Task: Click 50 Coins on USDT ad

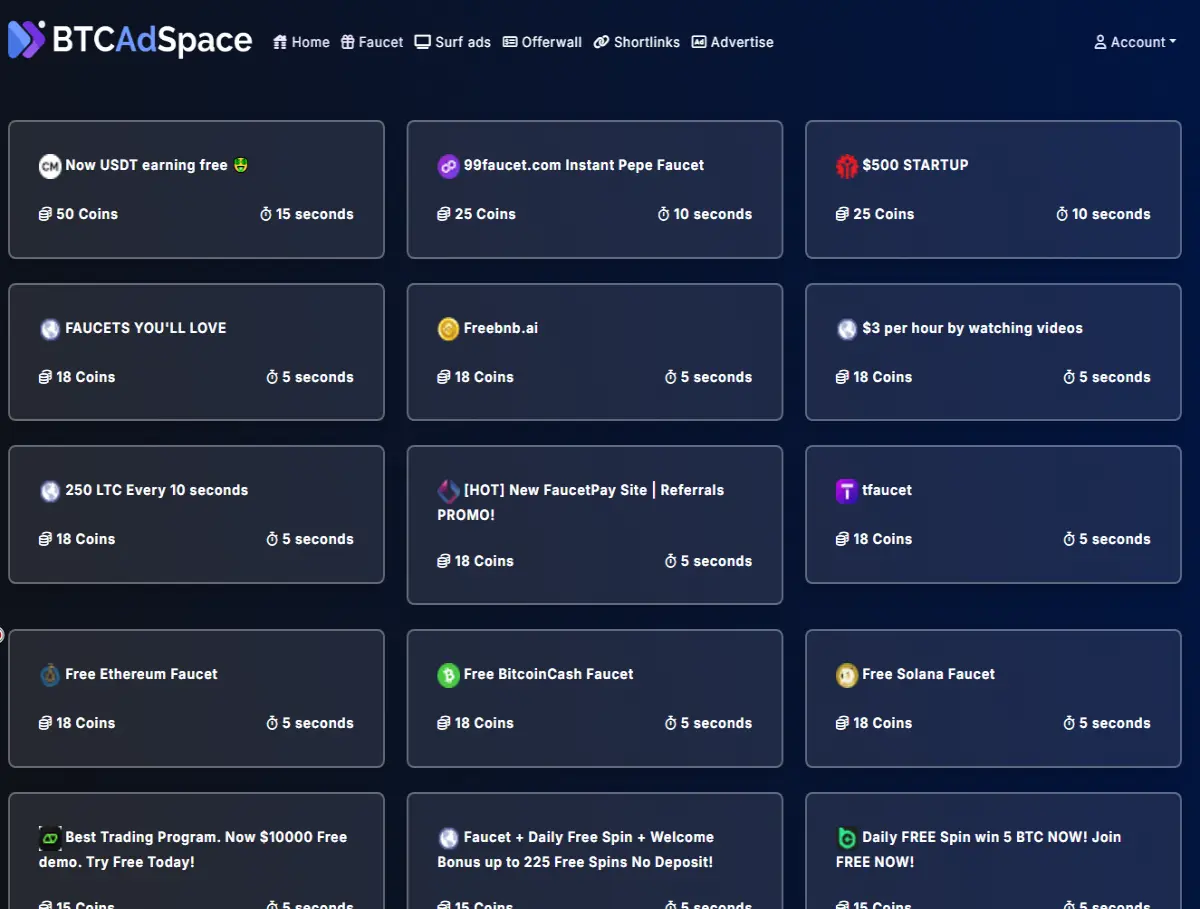Action: (78, 214)
